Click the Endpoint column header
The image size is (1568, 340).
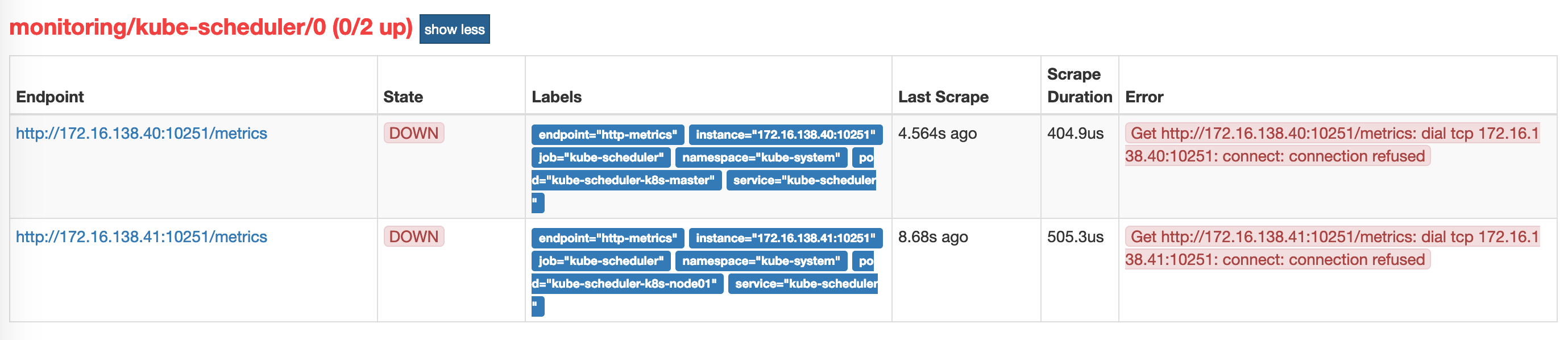tap(50, 97)
